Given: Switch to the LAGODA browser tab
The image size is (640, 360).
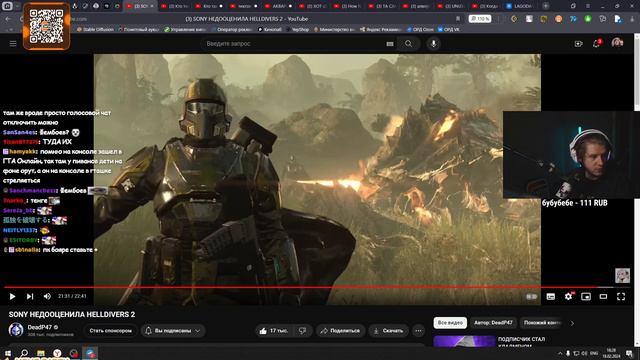Looking at the screenshot, I should pyautogui.click(x=521, y=6).
